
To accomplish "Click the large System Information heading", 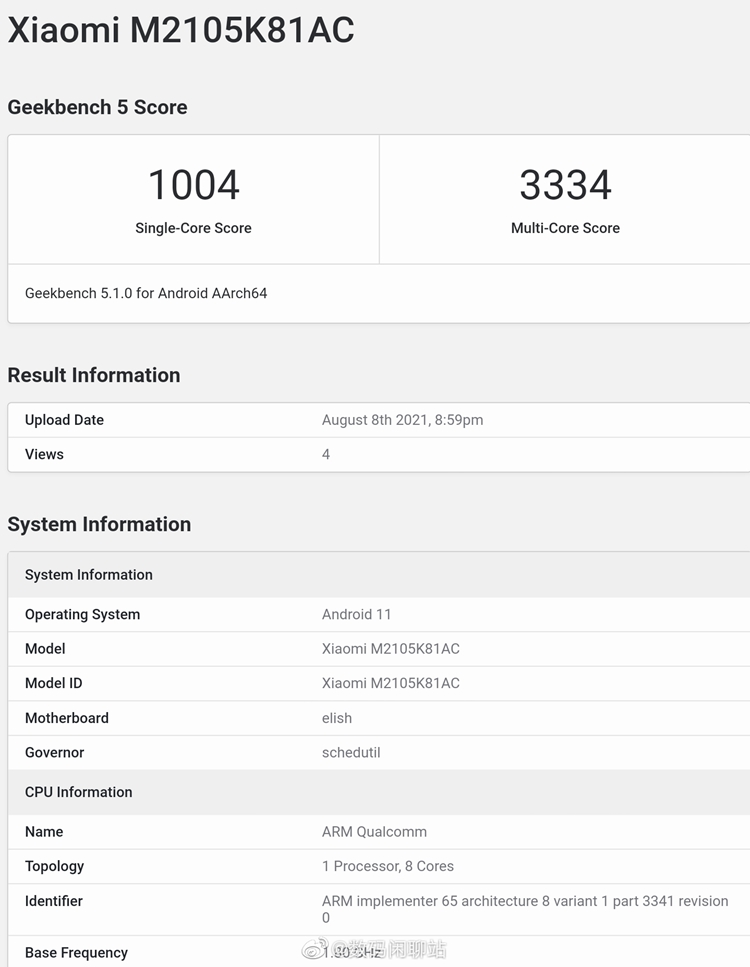I will tap(99, 524).
